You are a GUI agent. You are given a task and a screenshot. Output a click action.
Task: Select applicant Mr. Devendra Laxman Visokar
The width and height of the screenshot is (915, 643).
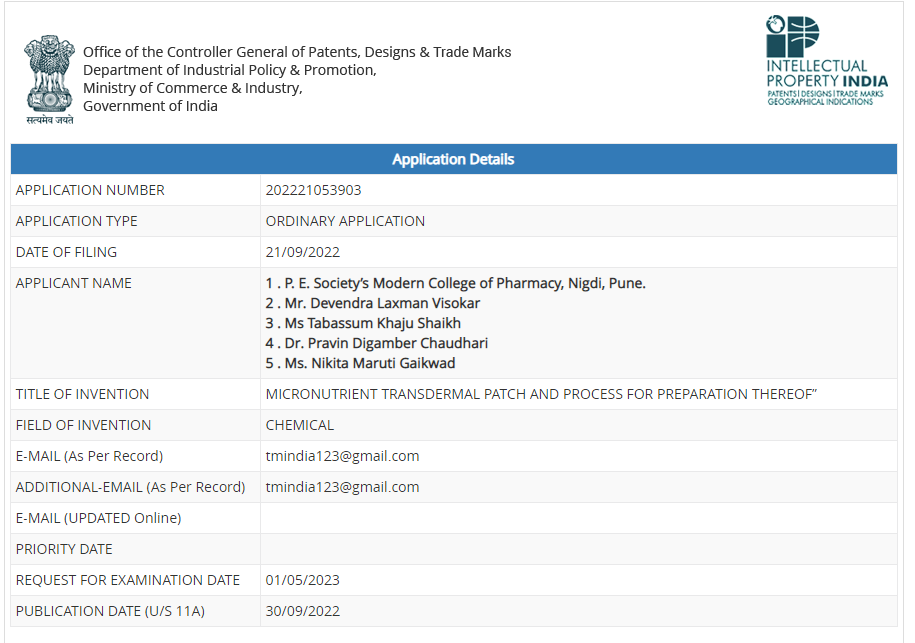pos(372,303)
